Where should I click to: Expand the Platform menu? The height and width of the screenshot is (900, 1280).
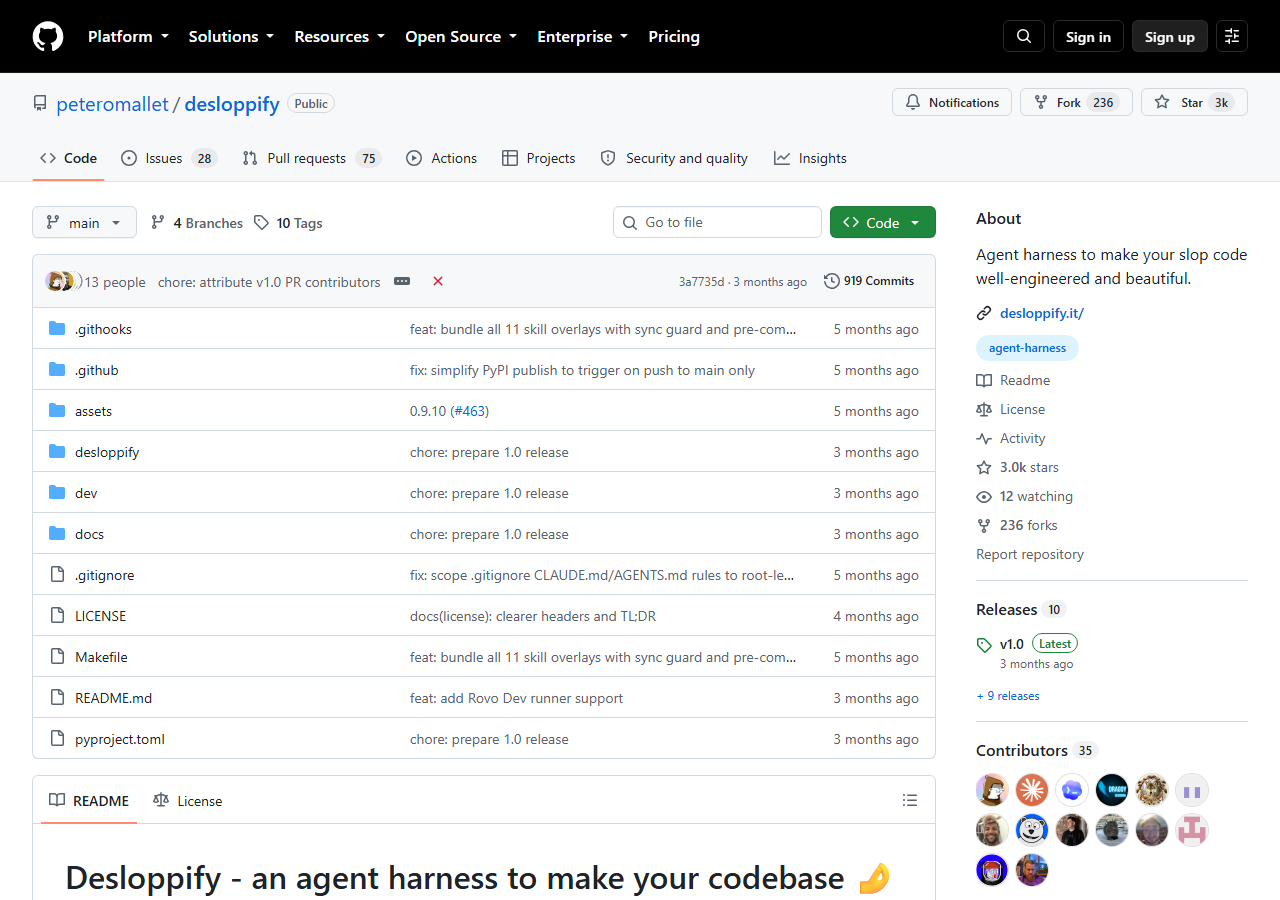(x=128, y=37)
